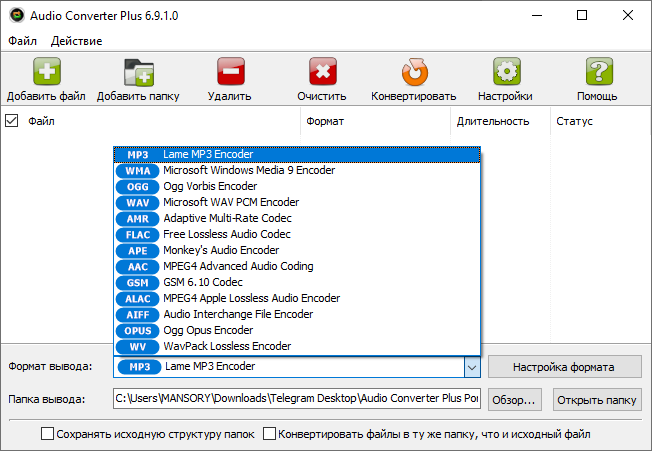The image size is (652, 451).
Task: Click the Добавить папку folder icon
Action: 139,72
